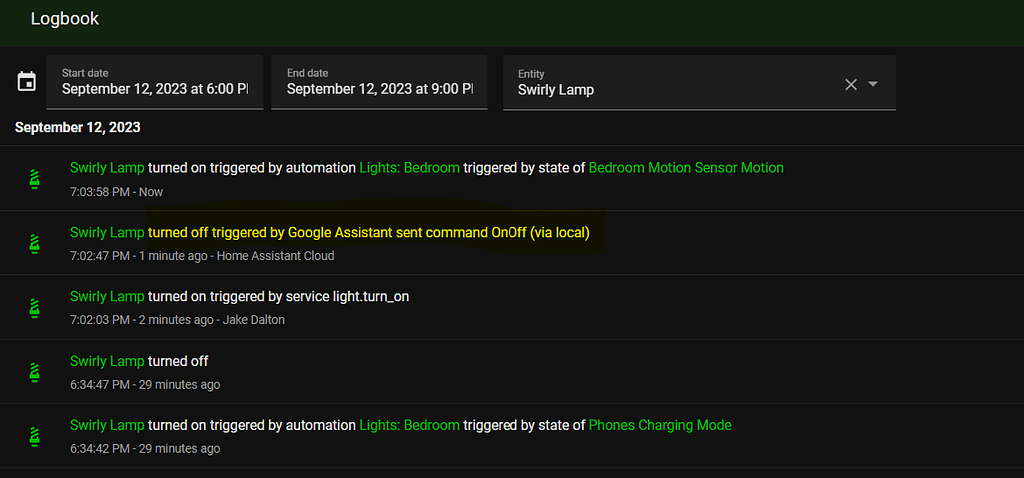
Task: Click lamp icon on 7:02:03 PM entry
Action: point(35,307)
